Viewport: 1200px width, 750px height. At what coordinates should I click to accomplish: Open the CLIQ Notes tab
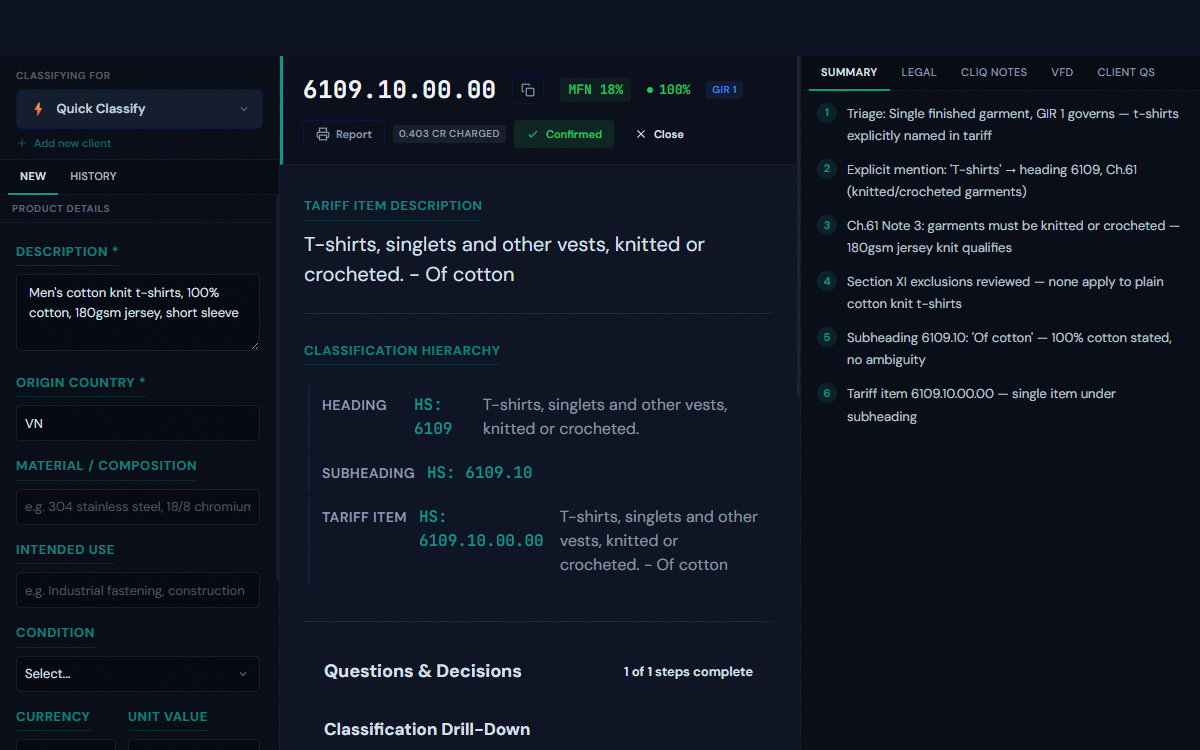pyautogui.click(x=993, y=72)
